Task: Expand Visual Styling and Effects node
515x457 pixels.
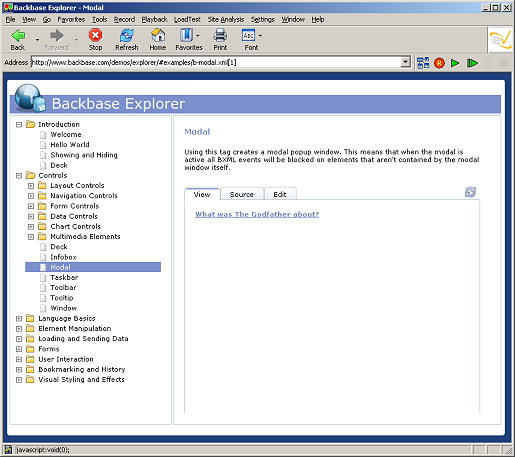Action: 19,380
